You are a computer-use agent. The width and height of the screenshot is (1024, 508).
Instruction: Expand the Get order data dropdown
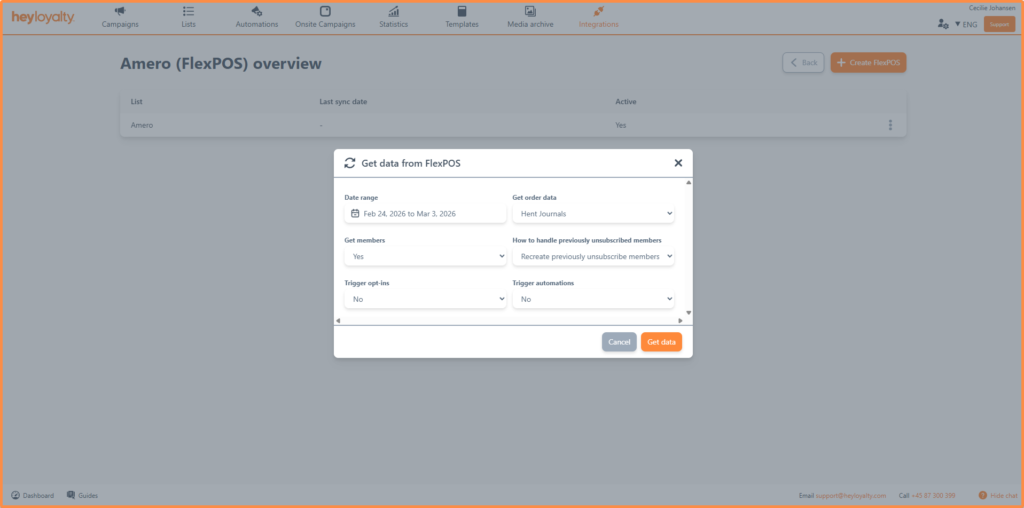click(593, 214)
